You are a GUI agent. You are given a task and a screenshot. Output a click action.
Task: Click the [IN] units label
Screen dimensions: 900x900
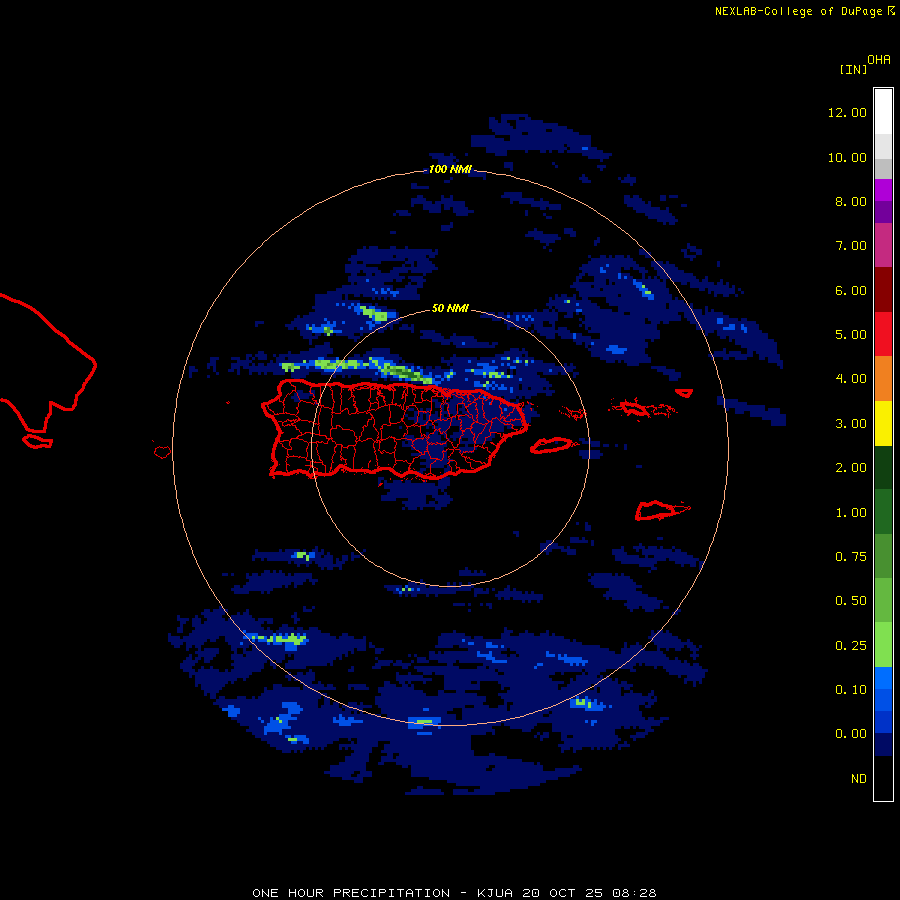tap(853, 69)
